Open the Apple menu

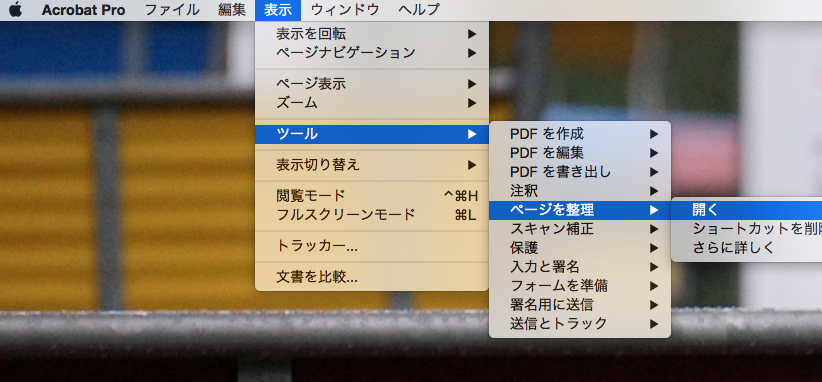click(x=16, y=9)
